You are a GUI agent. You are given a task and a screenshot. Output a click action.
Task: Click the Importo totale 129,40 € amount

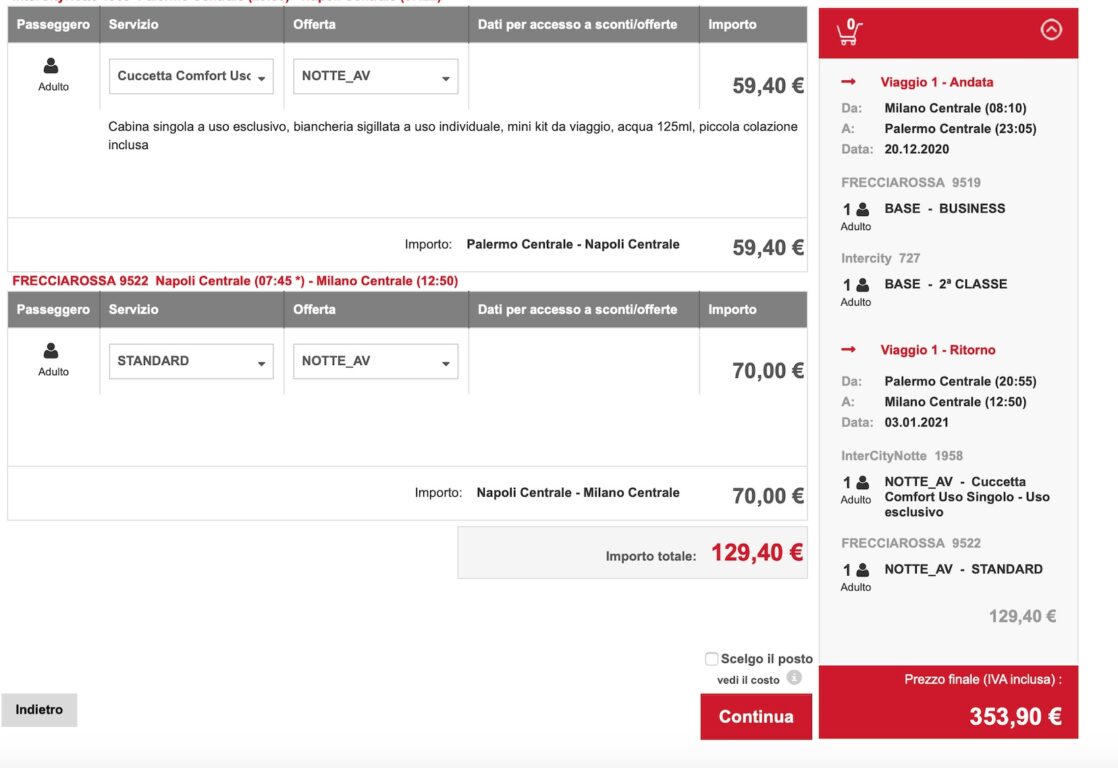[757, 553]
